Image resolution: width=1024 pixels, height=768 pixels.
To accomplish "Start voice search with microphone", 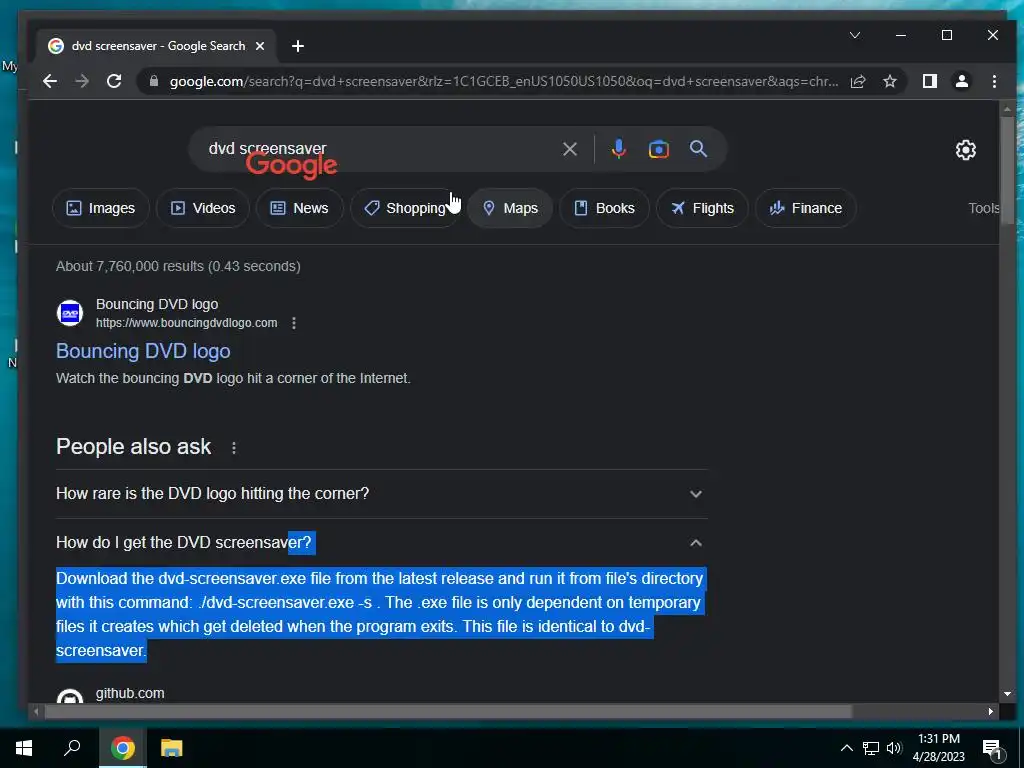I will [x=618, y=149].
